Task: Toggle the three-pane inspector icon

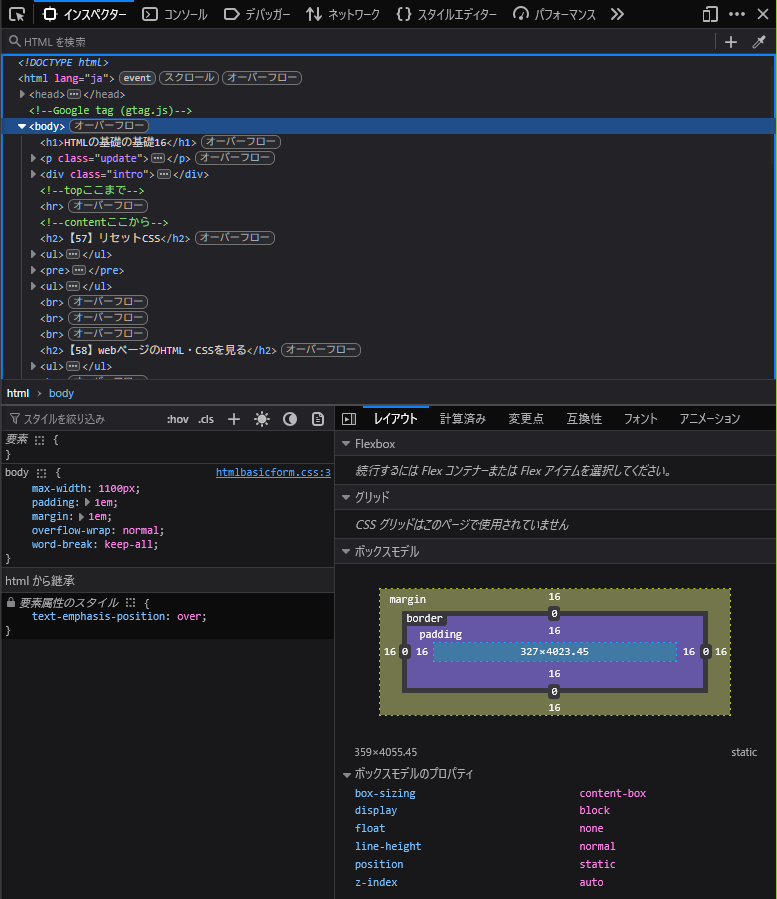Action: coord(349,419)
